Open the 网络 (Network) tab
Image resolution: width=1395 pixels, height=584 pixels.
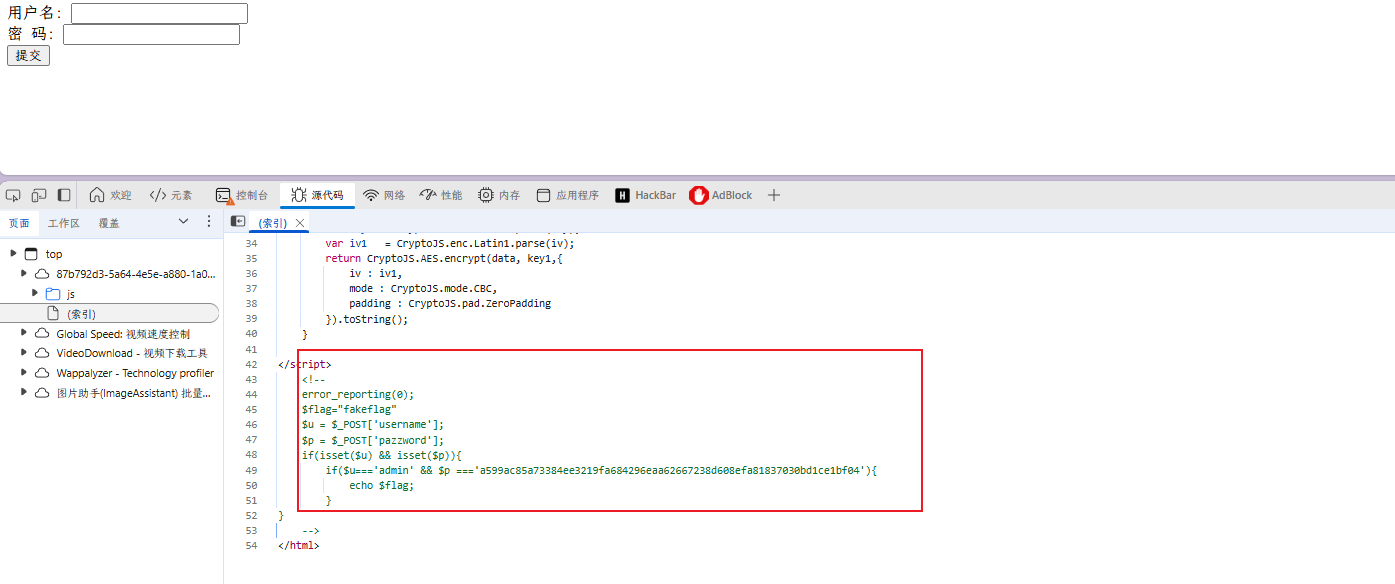pos(384,195)
